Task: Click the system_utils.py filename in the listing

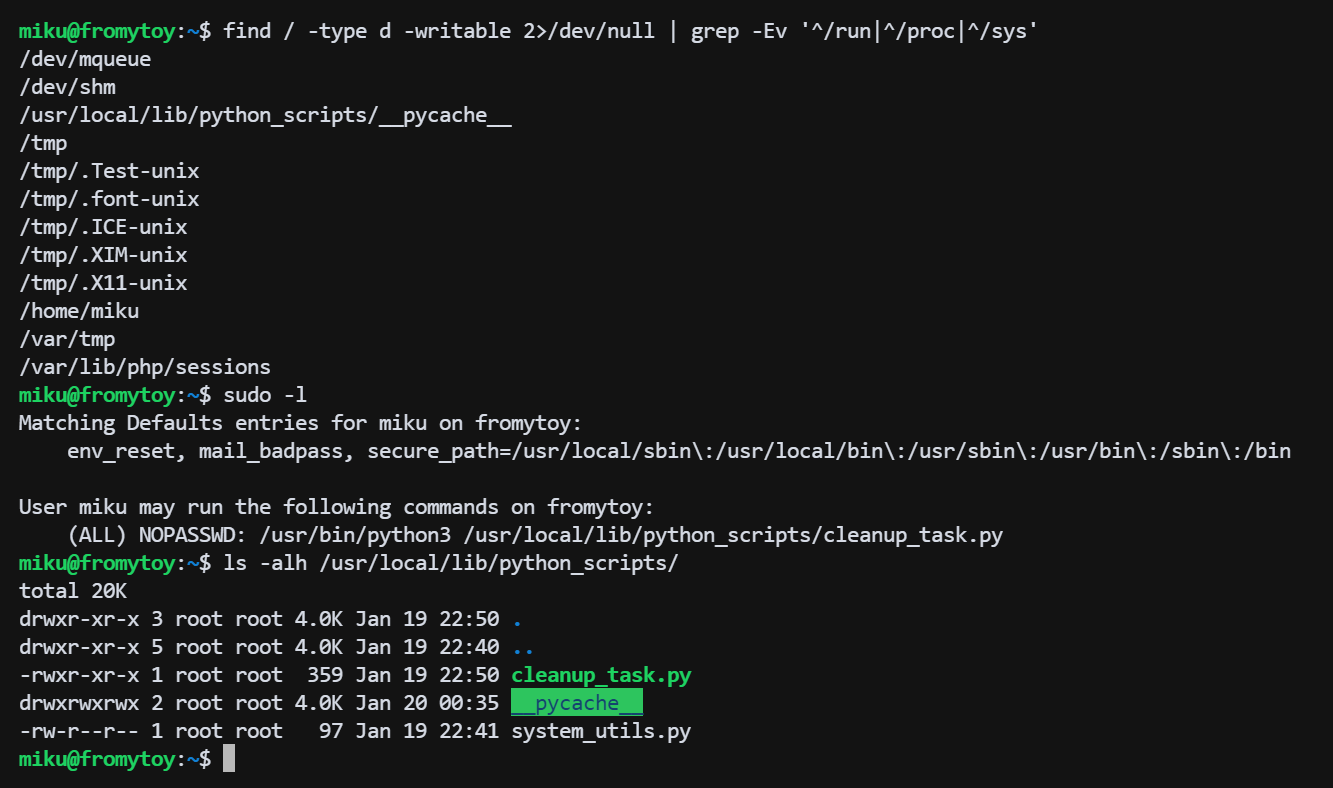Action: [x=600, y=731]
